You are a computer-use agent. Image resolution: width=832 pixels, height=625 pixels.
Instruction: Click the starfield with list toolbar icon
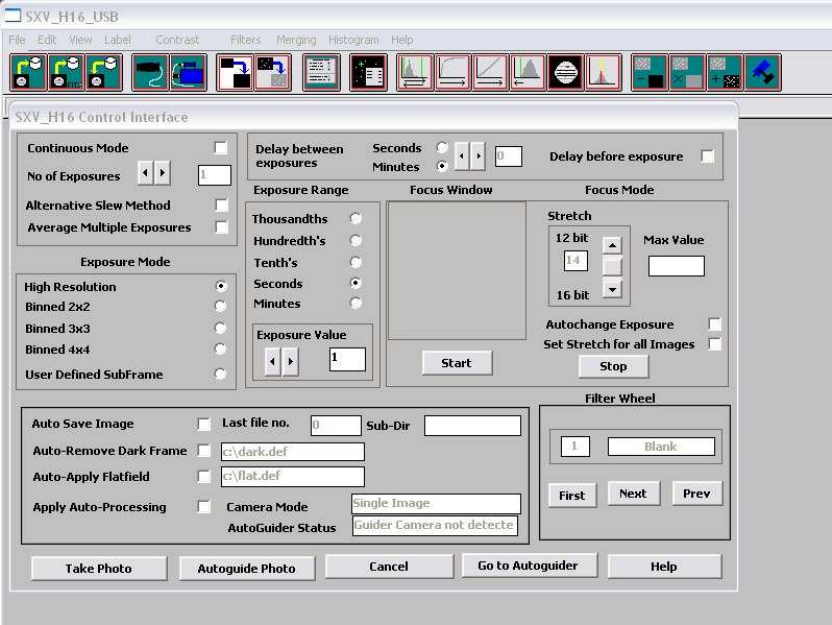point(368,72)
